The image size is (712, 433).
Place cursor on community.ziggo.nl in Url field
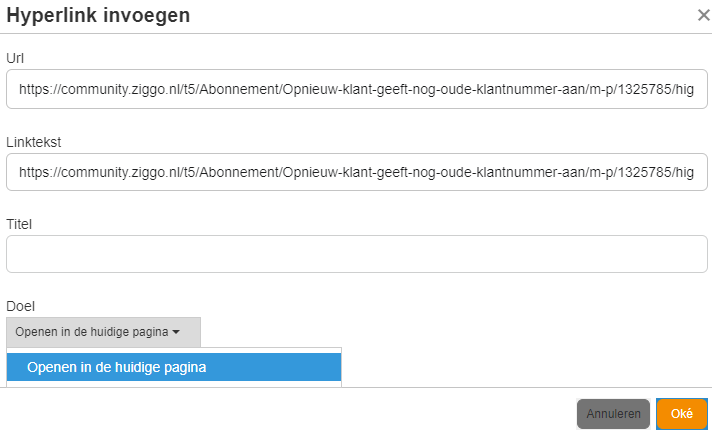coord(120,89)
